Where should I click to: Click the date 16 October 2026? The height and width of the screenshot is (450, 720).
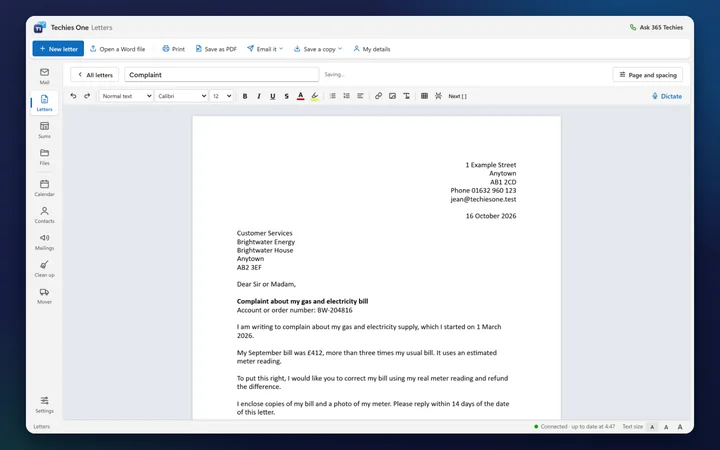(491, 216)
